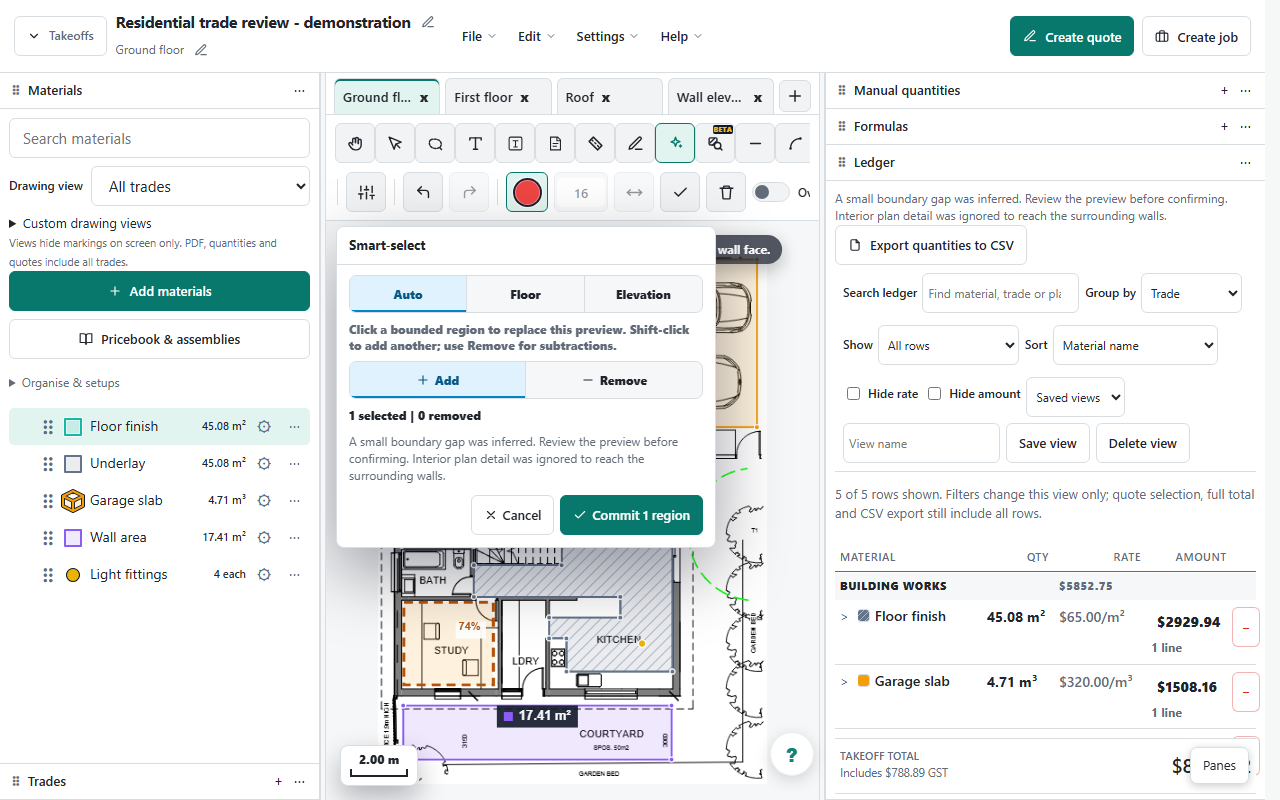Select the boxed text tool
Image resolution: width=1280 pixels, height=800 pixels.
click(x=515, y=143)
